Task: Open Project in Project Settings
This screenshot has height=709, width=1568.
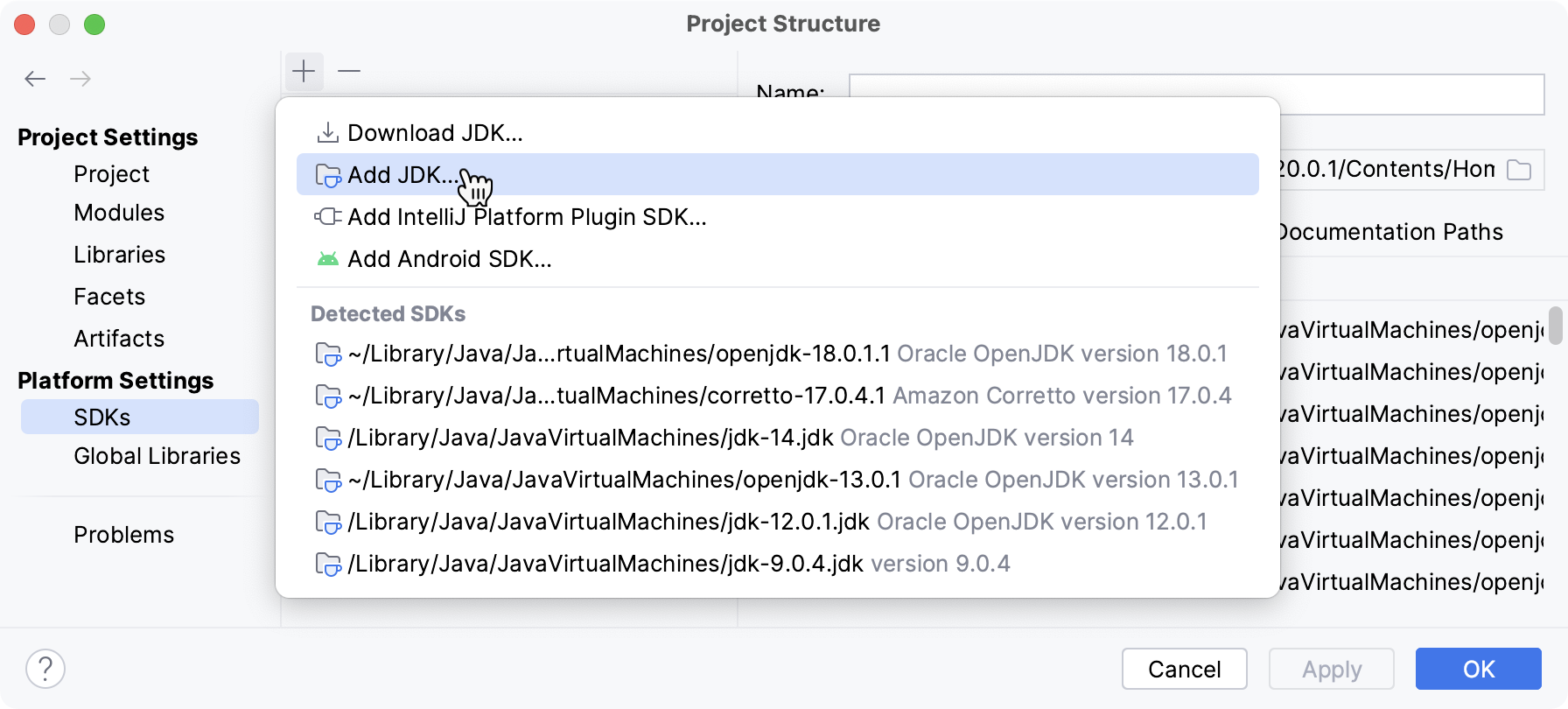Action: tap(112, 174)
